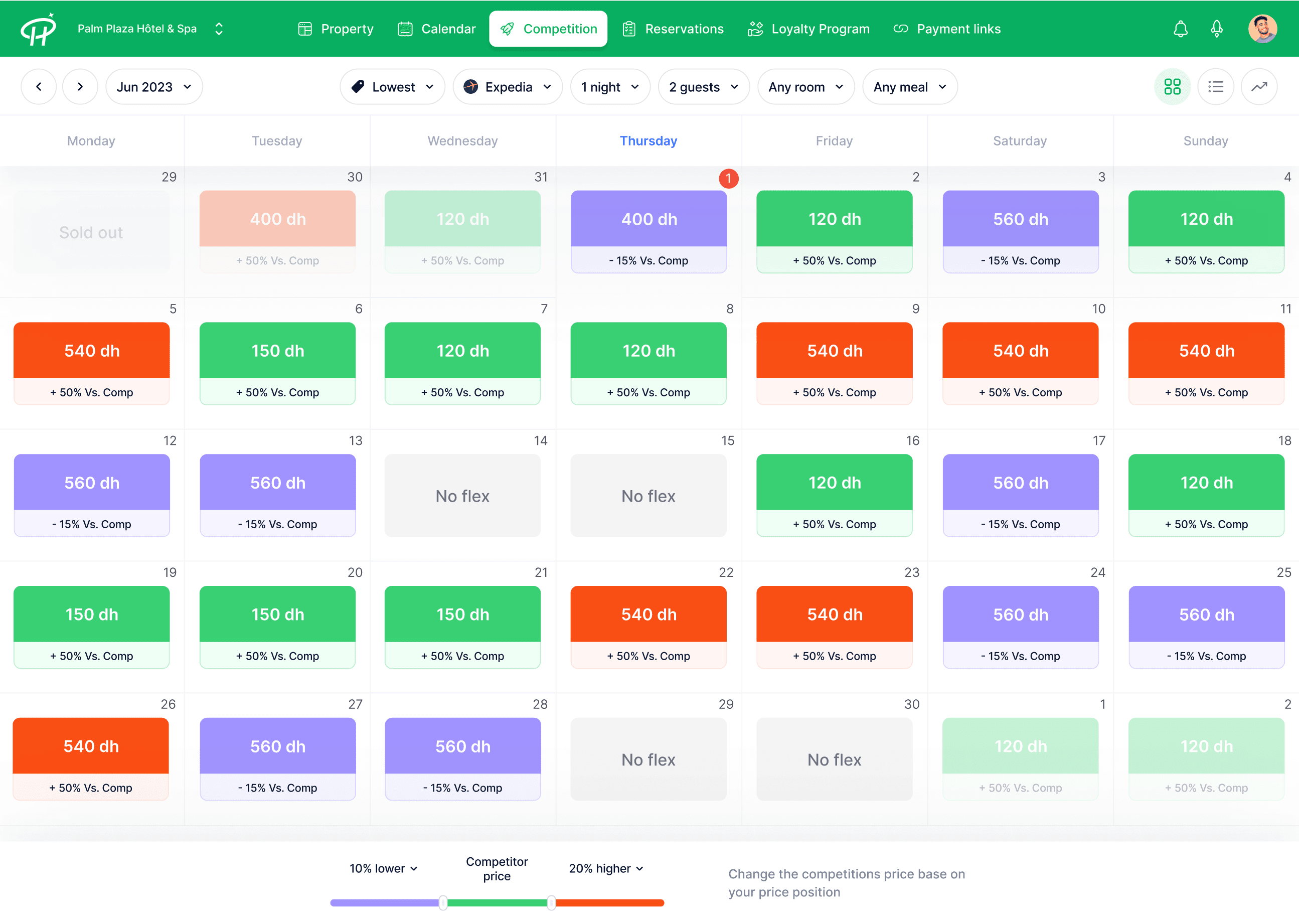This screenshot has height=924, width=1299.
Task: Click the Palm Plaza logo
Action: [38, 29]
